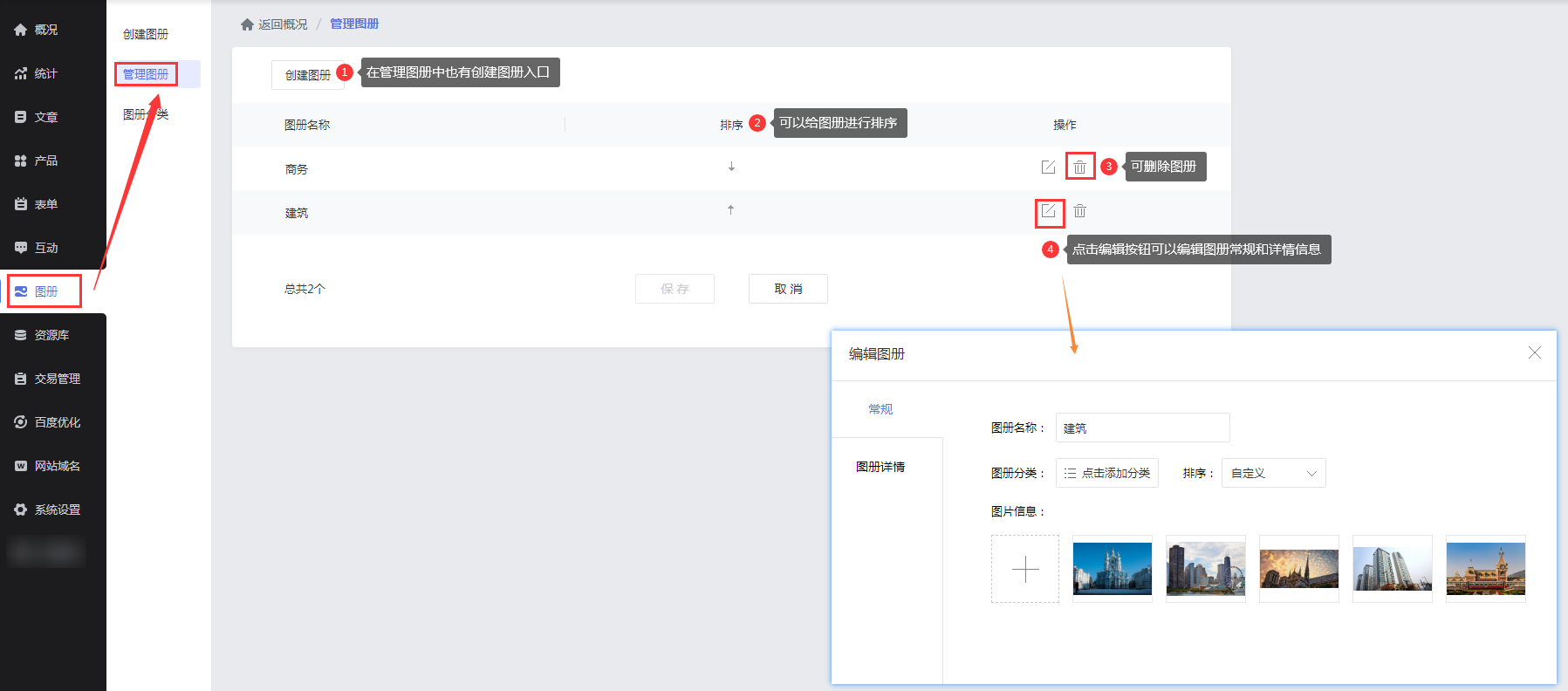Open the 创建图册 submenu item
Viewport: 1568px width, 691px height.
(146, 34)
